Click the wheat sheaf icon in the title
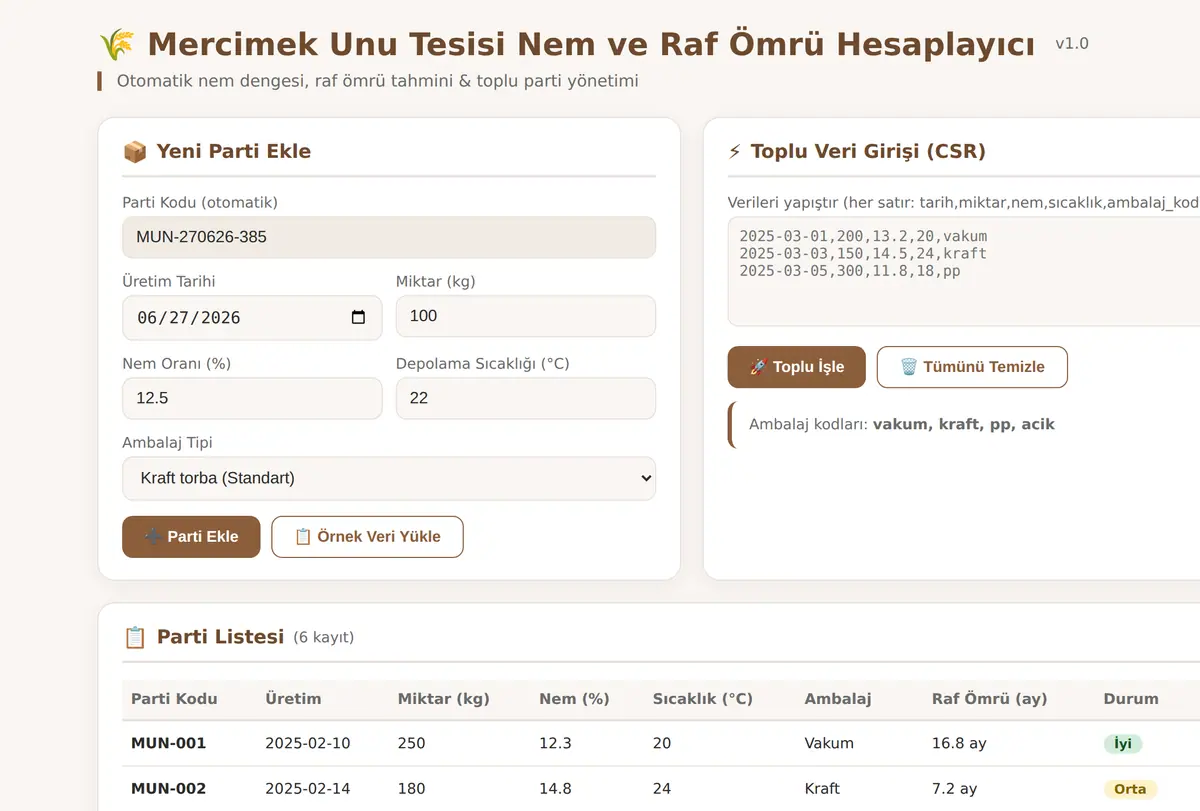Screen dimensions: 1200x811 click(117, 44)
